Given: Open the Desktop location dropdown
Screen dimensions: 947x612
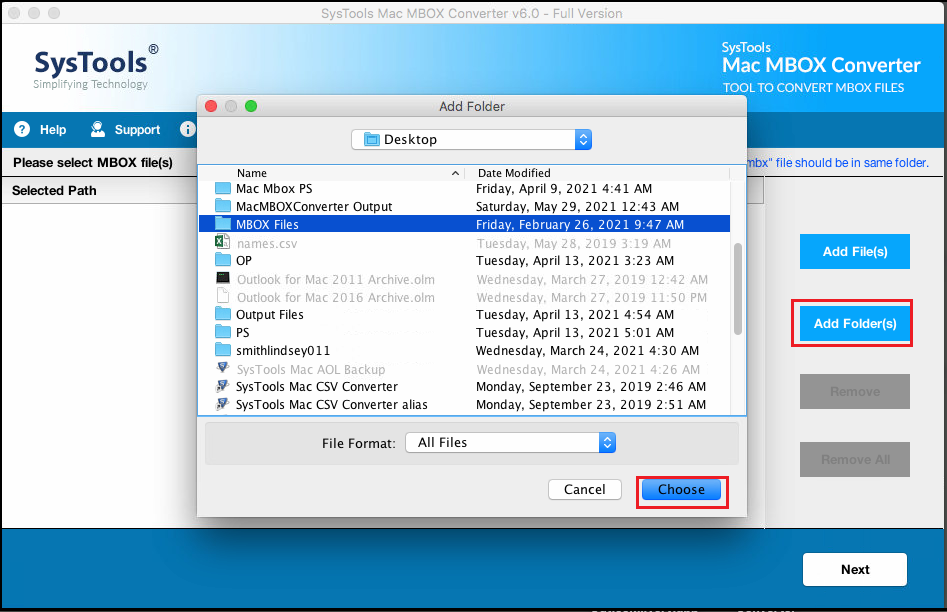Looking at the screenshot, I should coord(471,140).
